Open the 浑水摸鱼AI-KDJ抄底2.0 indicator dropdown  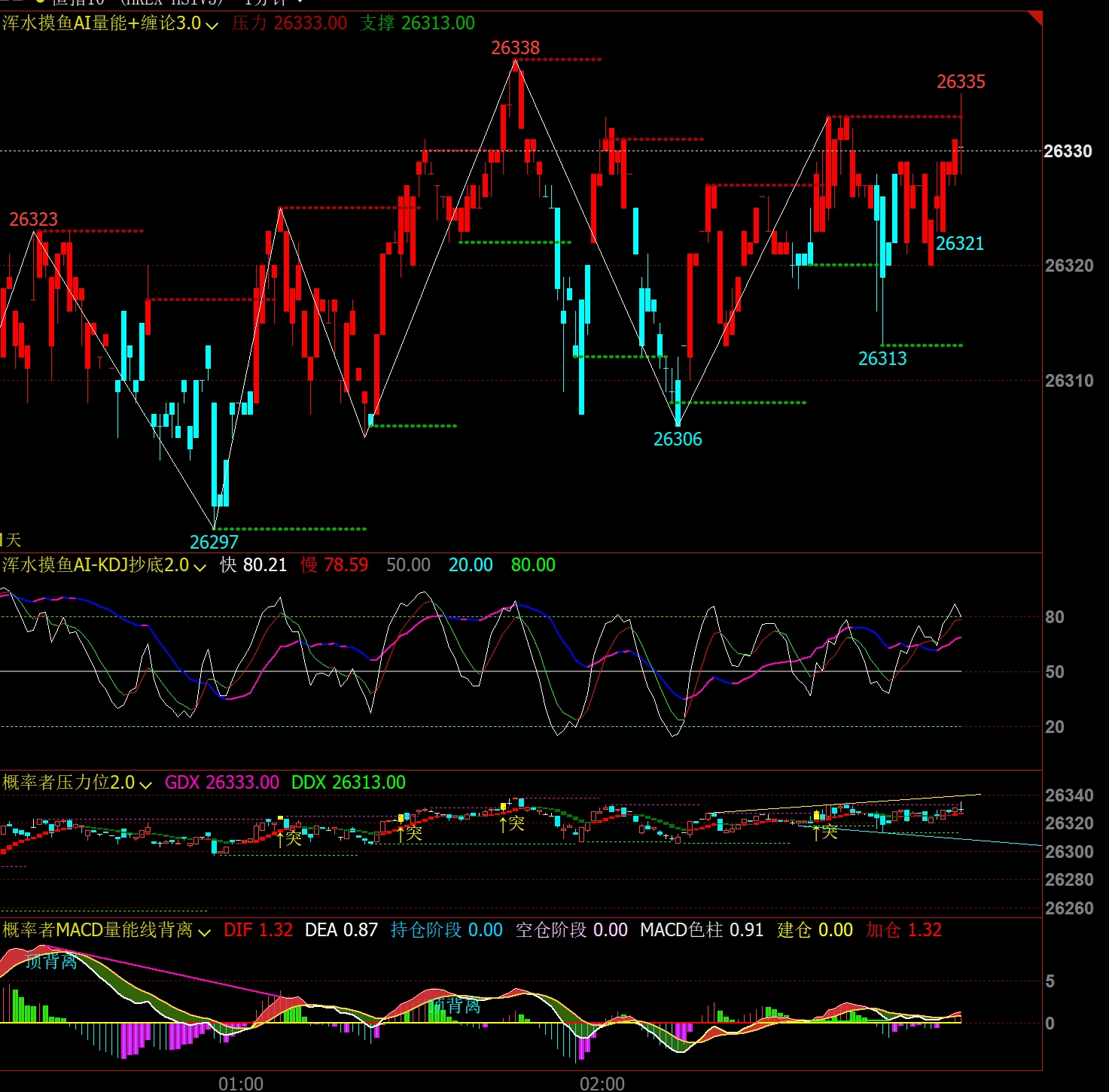coord(200,567)
